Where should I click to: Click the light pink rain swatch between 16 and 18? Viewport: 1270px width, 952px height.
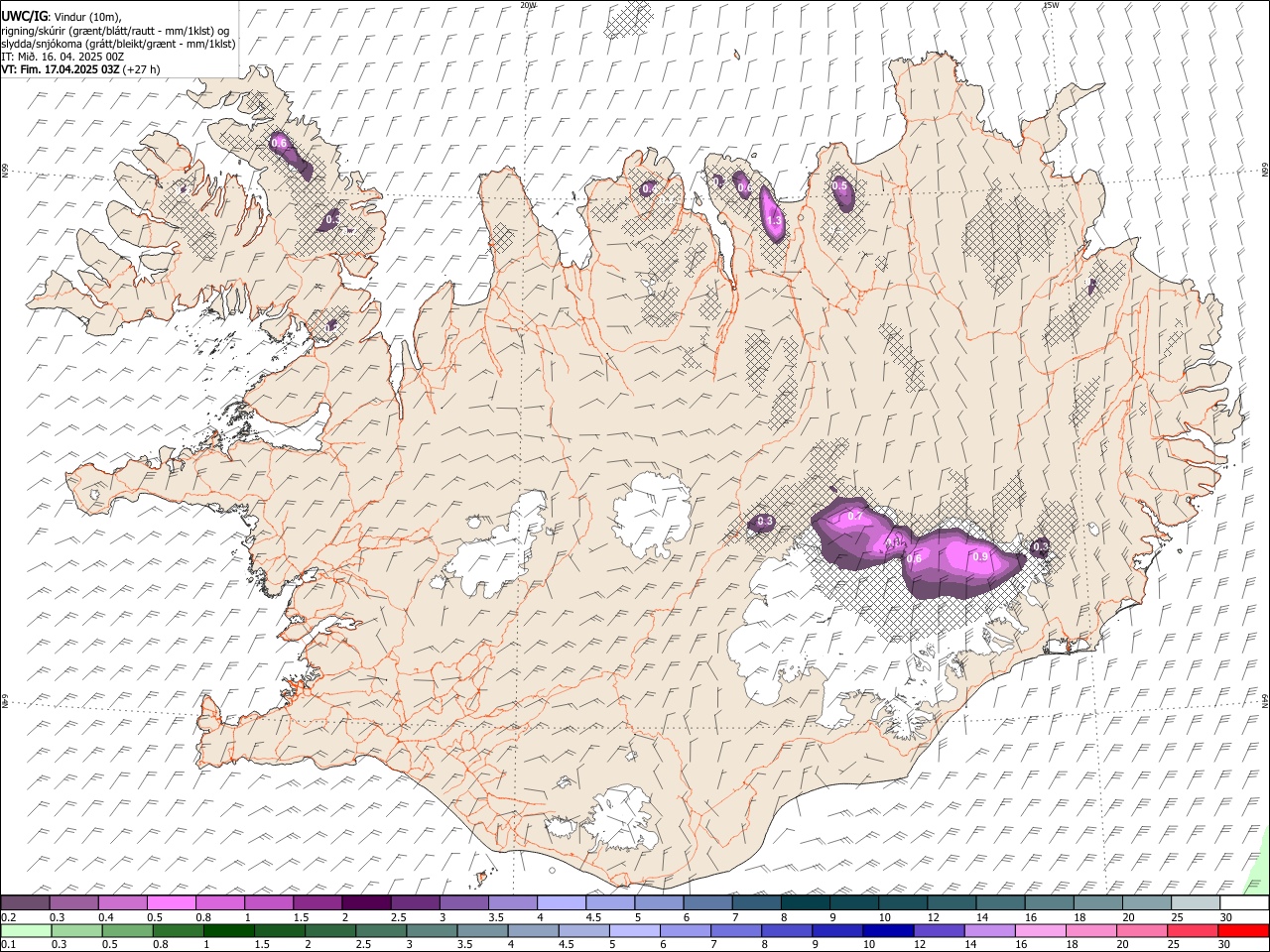pos(1041,930)
